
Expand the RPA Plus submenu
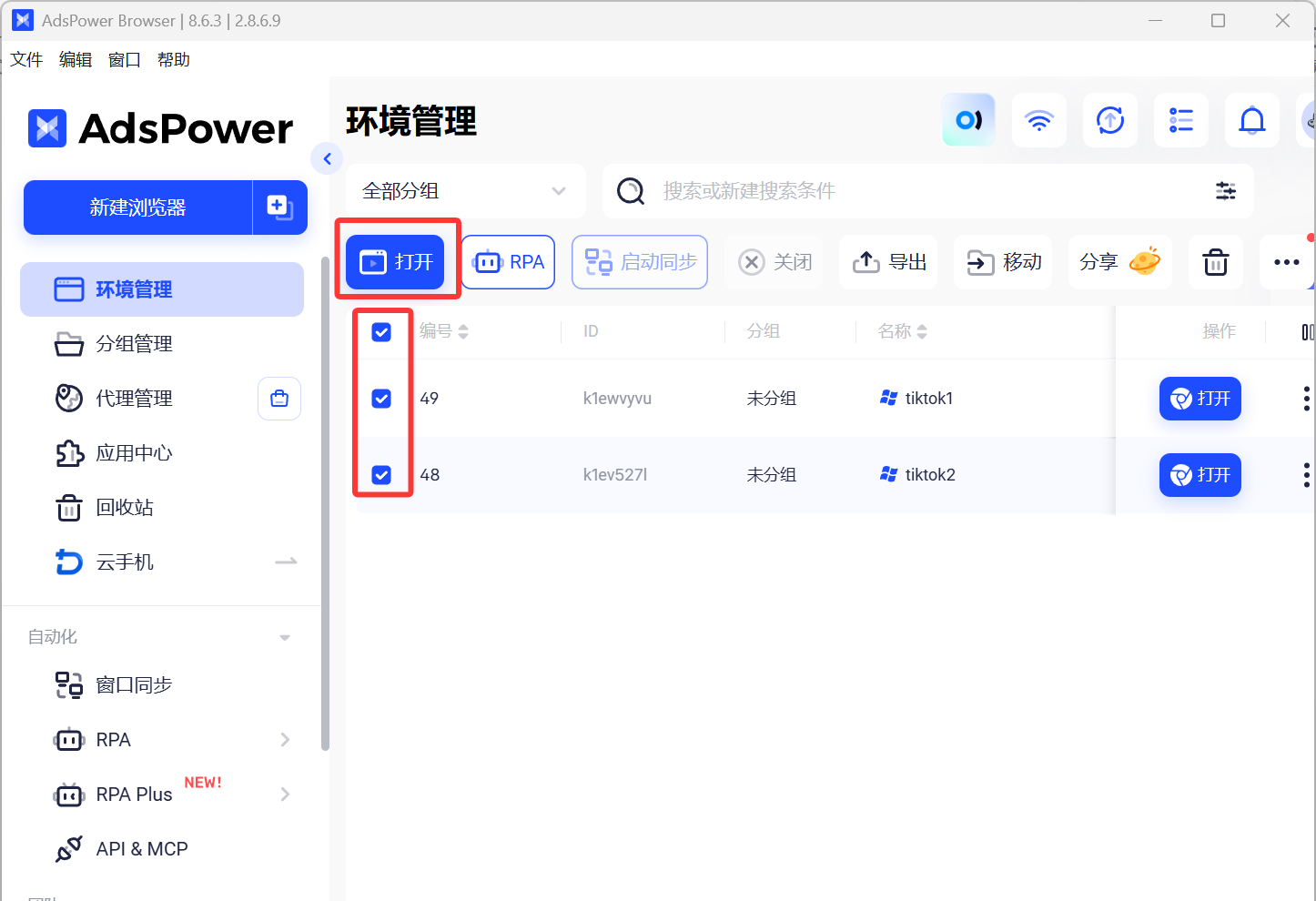coord(285,795)
